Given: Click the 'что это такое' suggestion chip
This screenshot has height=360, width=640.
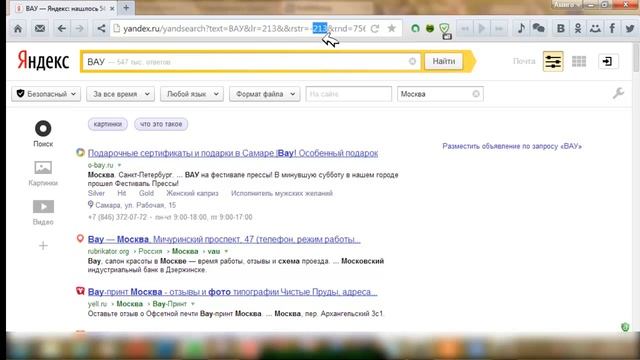Looking at the screenshot, I should (161, 124).
